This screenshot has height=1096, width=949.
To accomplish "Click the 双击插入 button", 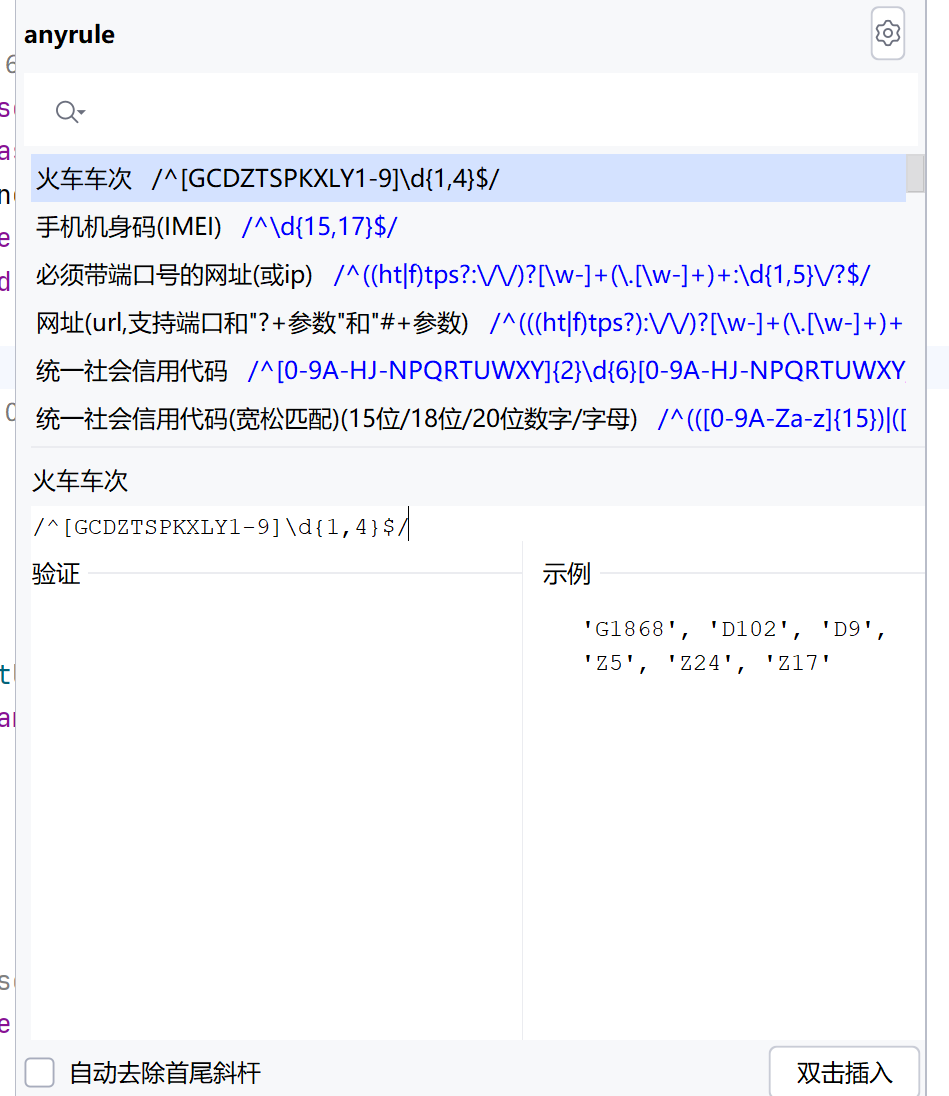I will (844, 1072).
